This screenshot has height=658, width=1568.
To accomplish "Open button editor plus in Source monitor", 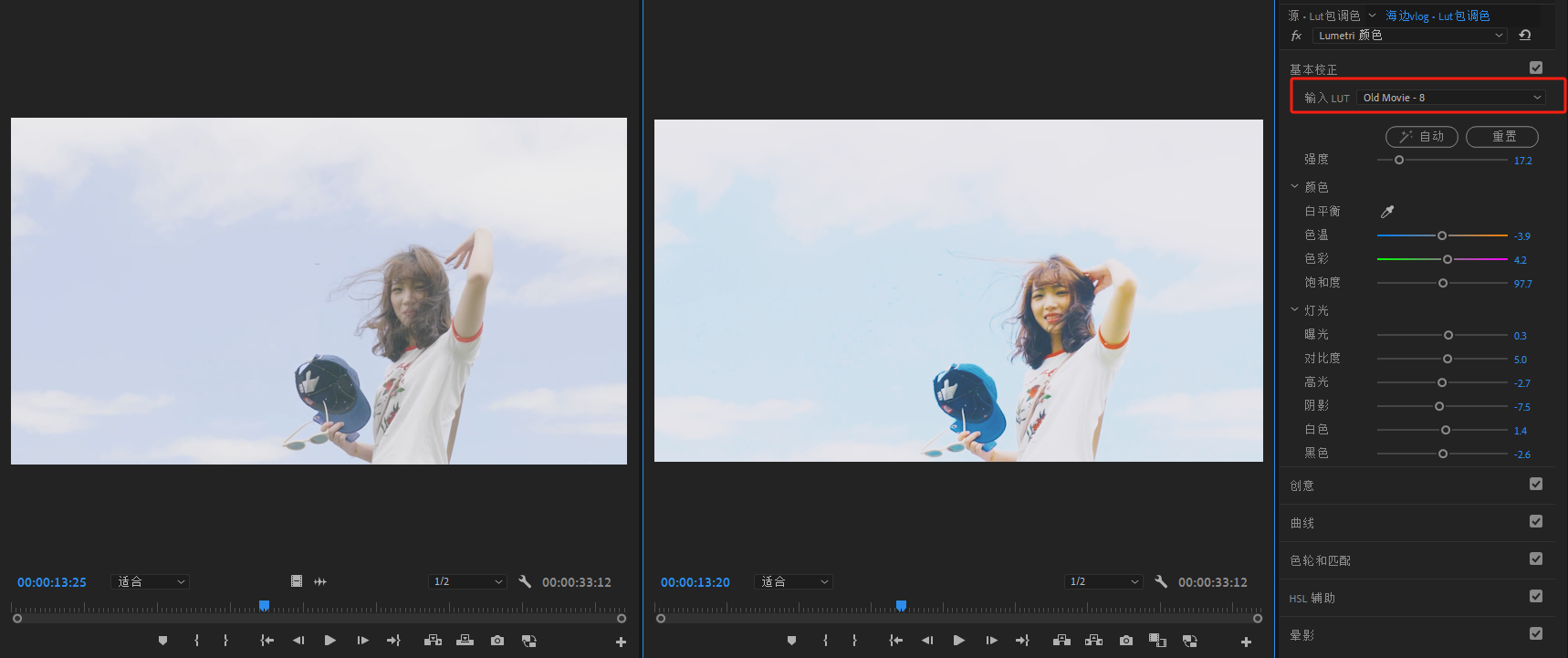I will [x=621, y=642].
